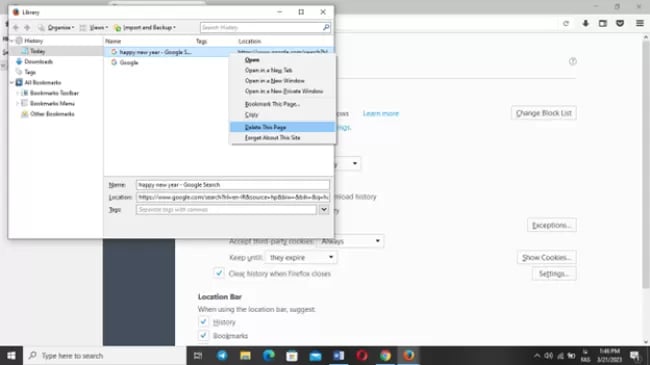The image size is (650, 365).
Task: Open Word from the taskbar
Action: pos(339,355)
